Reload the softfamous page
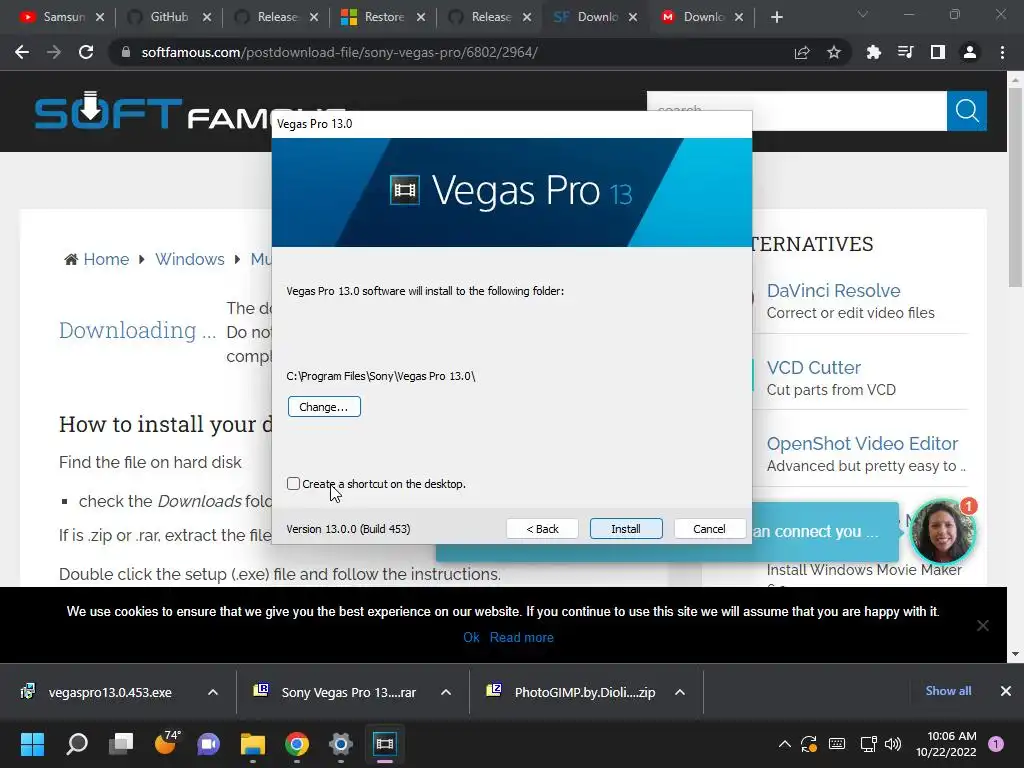 [x=86, y=52]
